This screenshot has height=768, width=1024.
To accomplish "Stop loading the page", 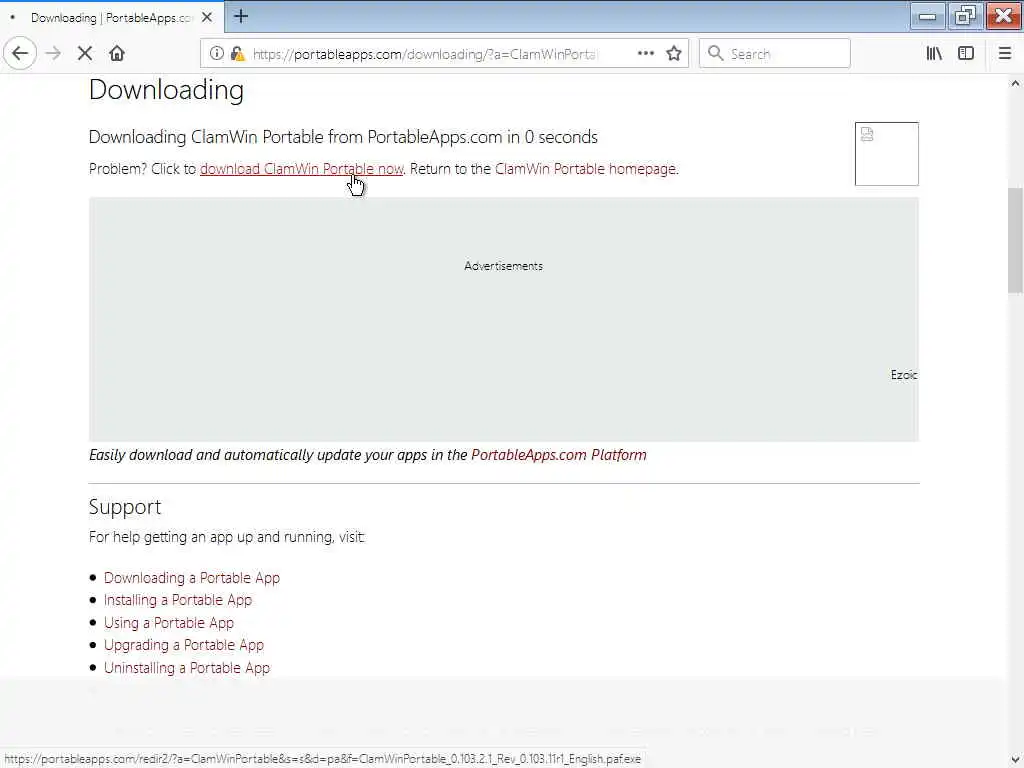I will 85,54.
